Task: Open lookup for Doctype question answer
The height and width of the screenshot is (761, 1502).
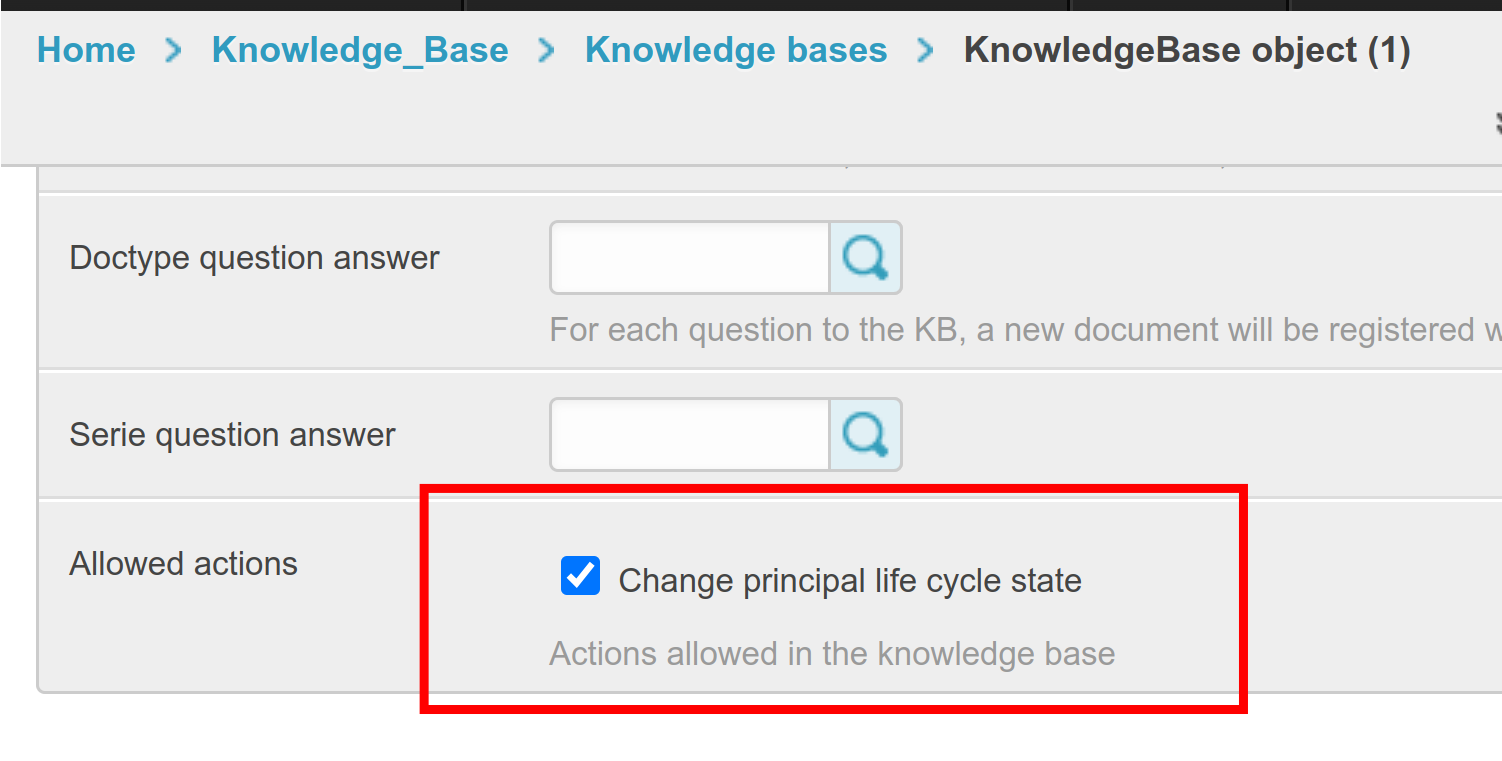Action: click(x=865, y=258)
